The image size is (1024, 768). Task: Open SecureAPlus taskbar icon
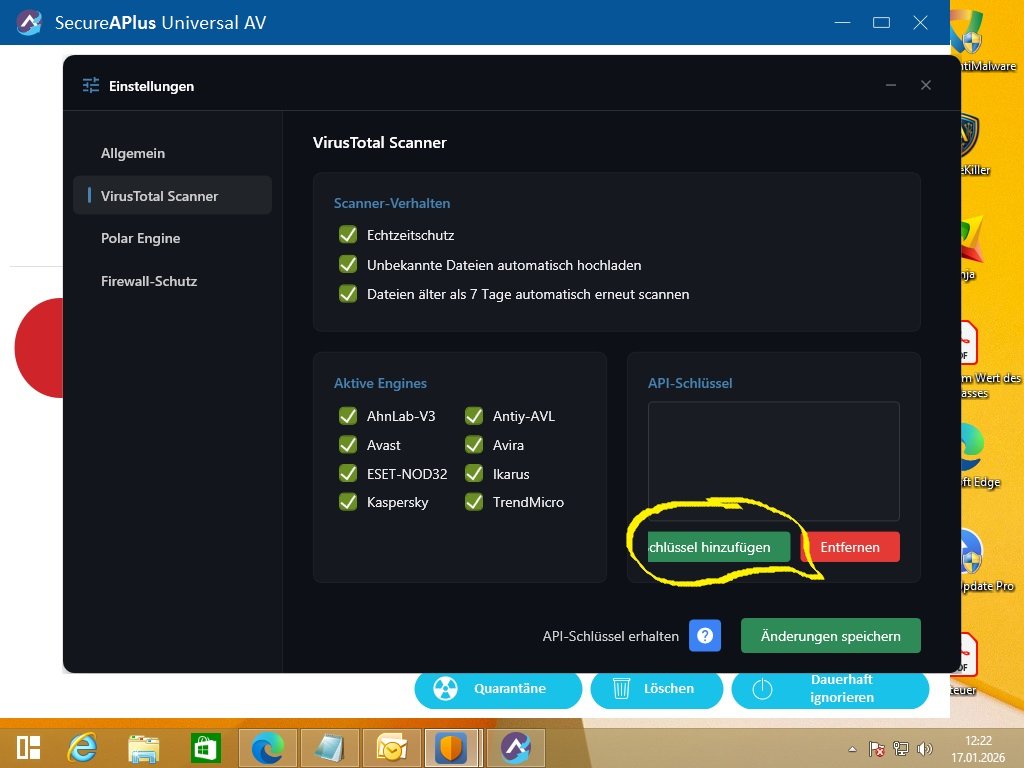[x=516, y=748]
